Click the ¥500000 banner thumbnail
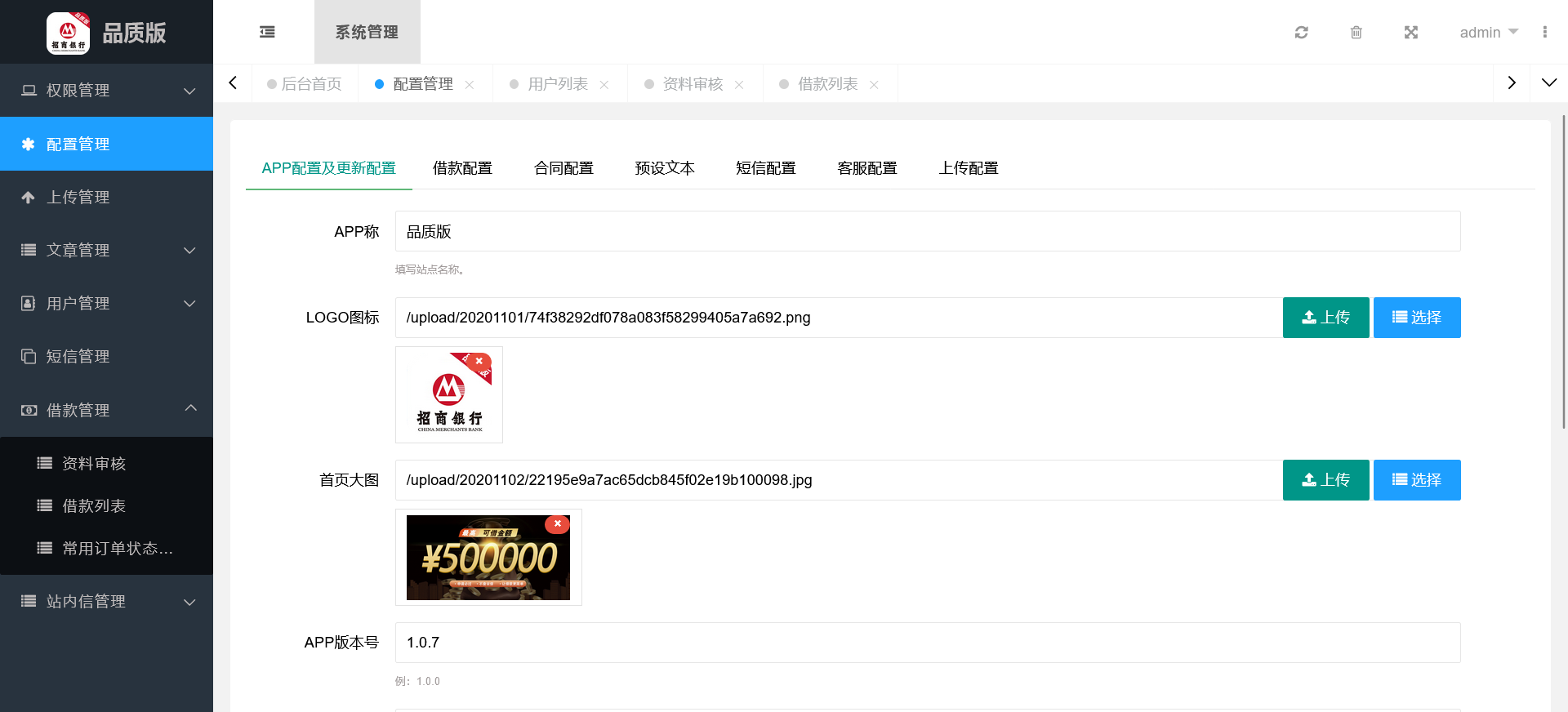This screenshot has height=712, width=1568. pos(488,558)
